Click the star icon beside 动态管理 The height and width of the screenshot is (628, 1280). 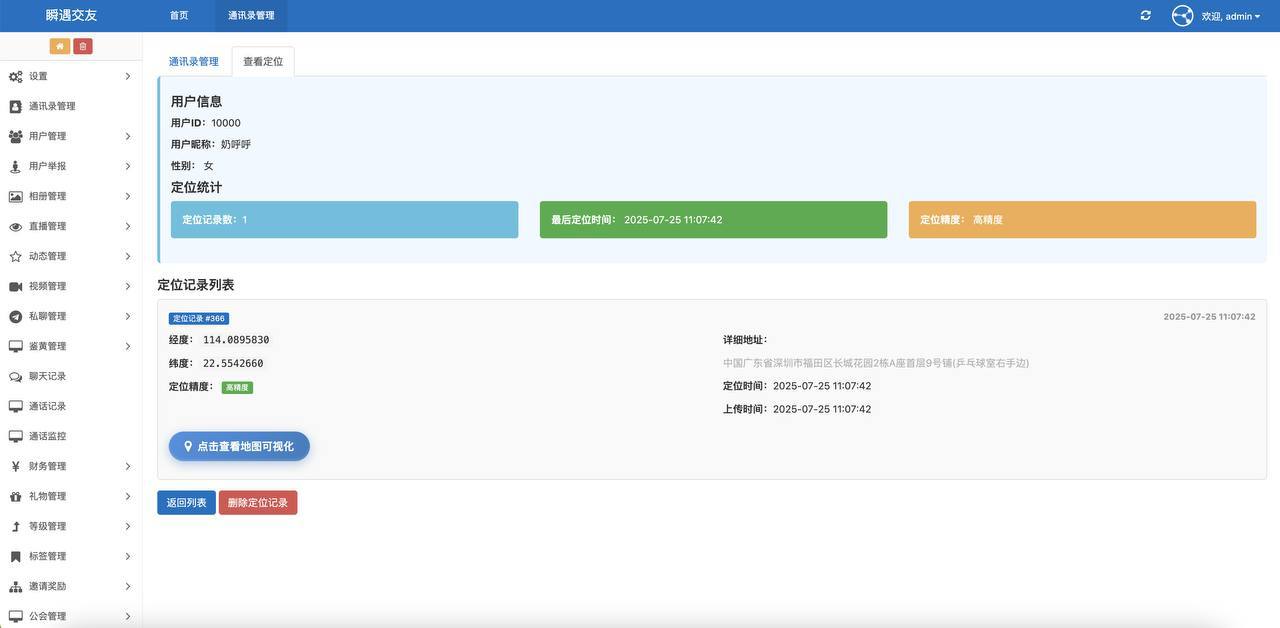point(15,256)
